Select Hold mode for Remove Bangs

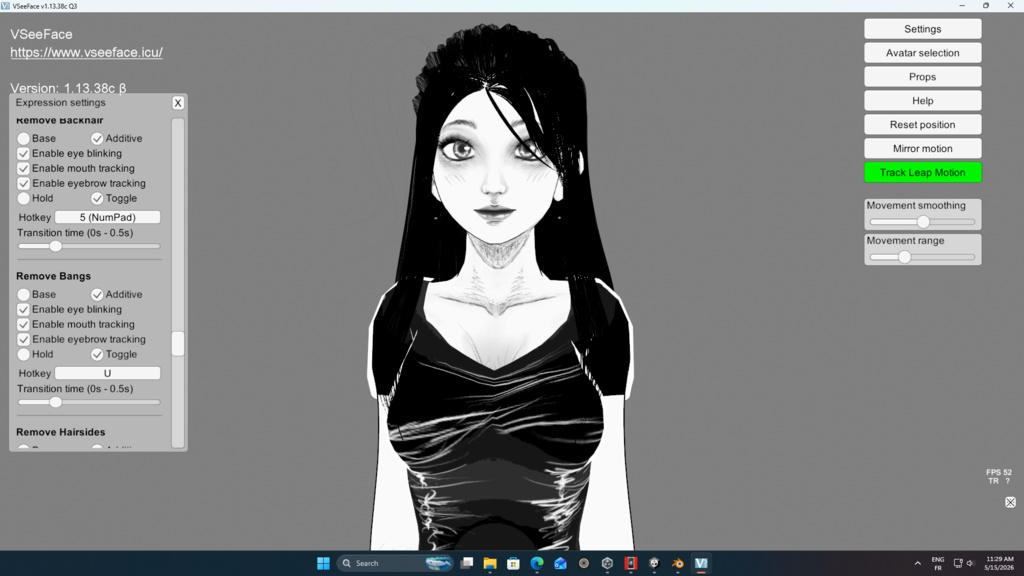[24, 355]
